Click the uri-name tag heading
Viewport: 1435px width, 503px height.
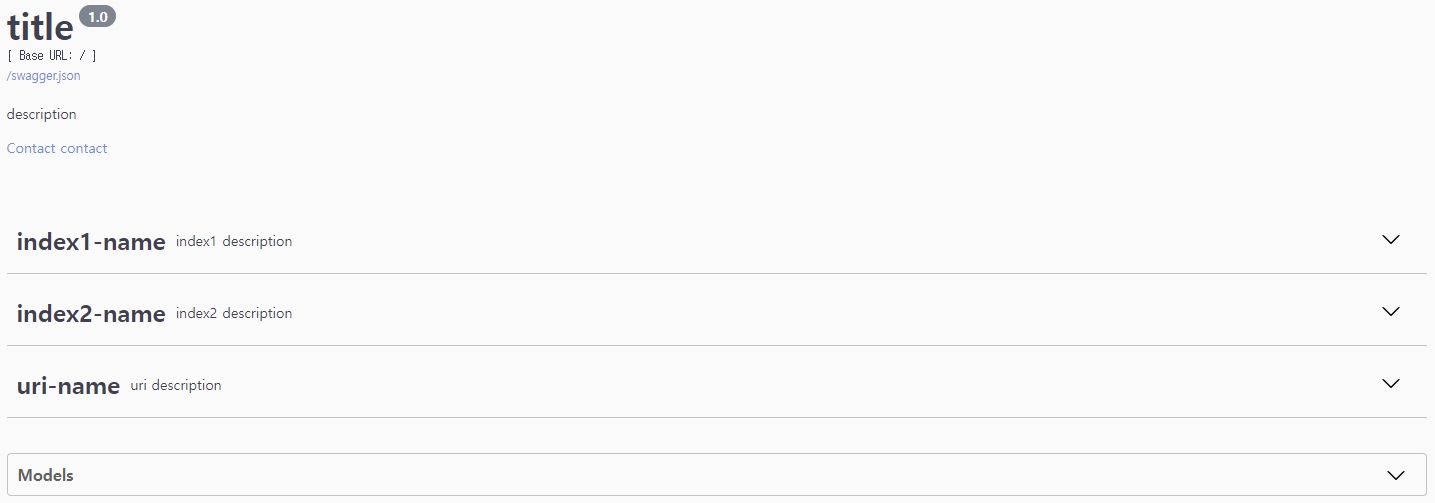68,386
